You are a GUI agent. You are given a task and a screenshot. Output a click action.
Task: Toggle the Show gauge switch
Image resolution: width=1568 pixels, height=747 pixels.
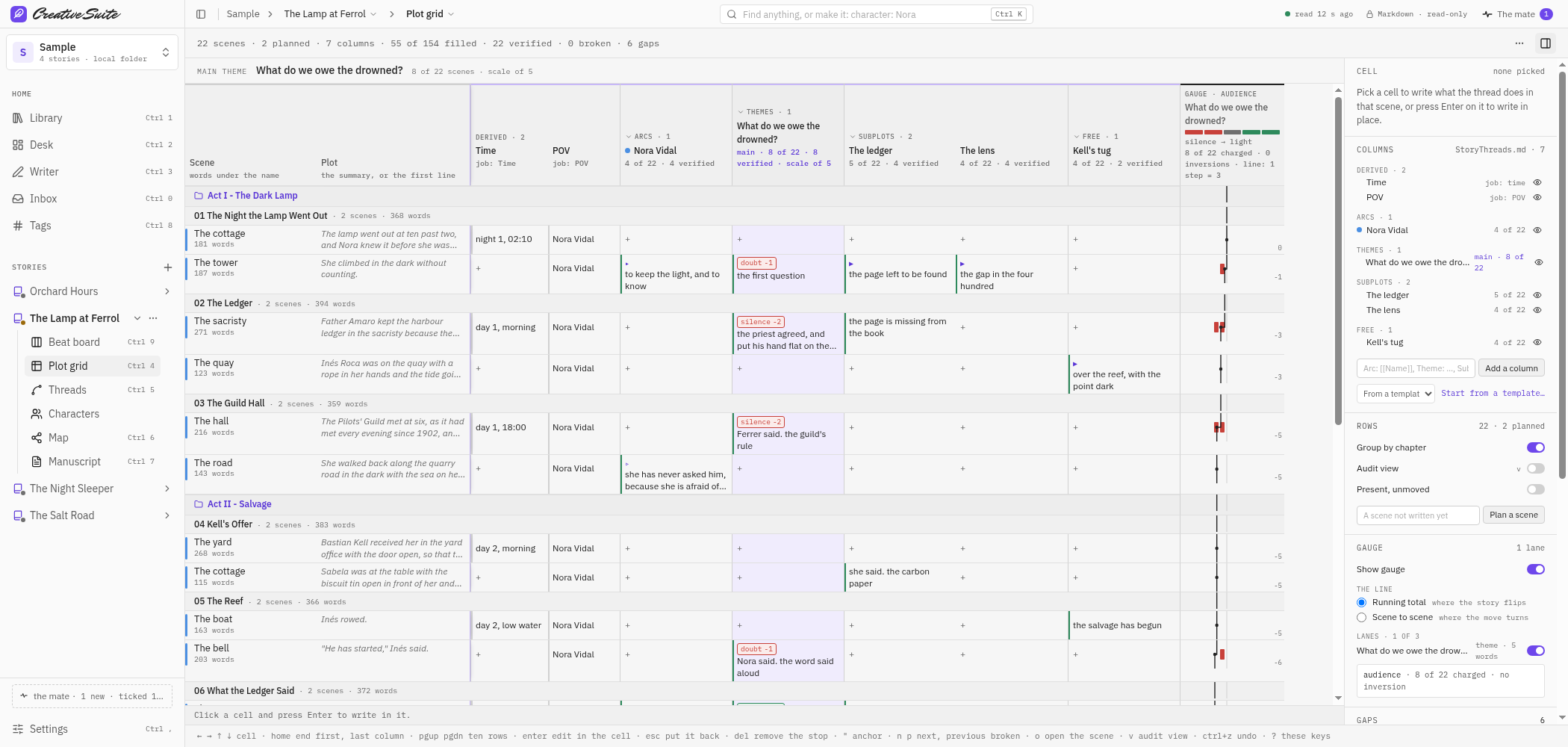(1535, 569)
